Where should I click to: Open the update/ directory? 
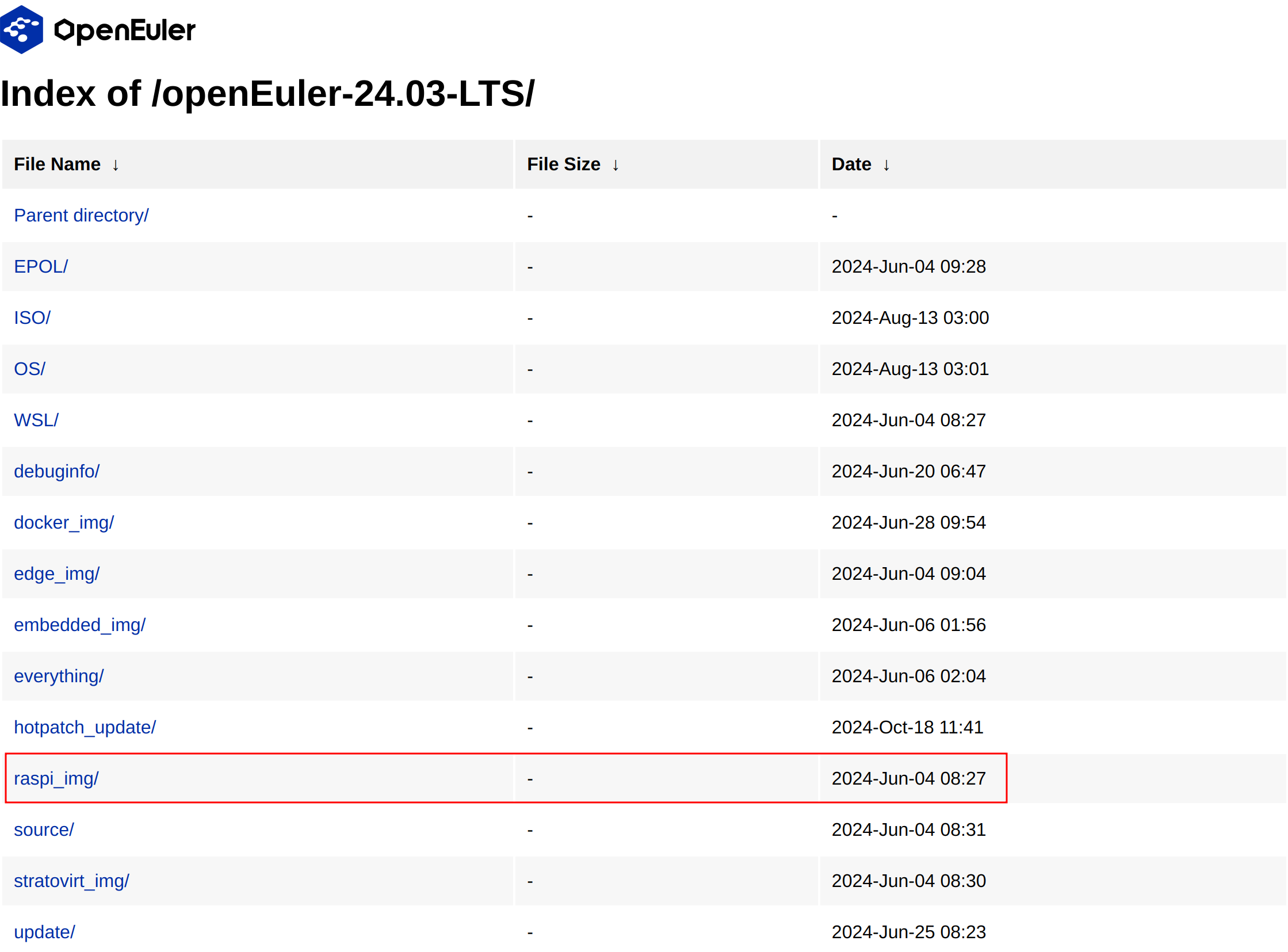[x=44, y=933]
